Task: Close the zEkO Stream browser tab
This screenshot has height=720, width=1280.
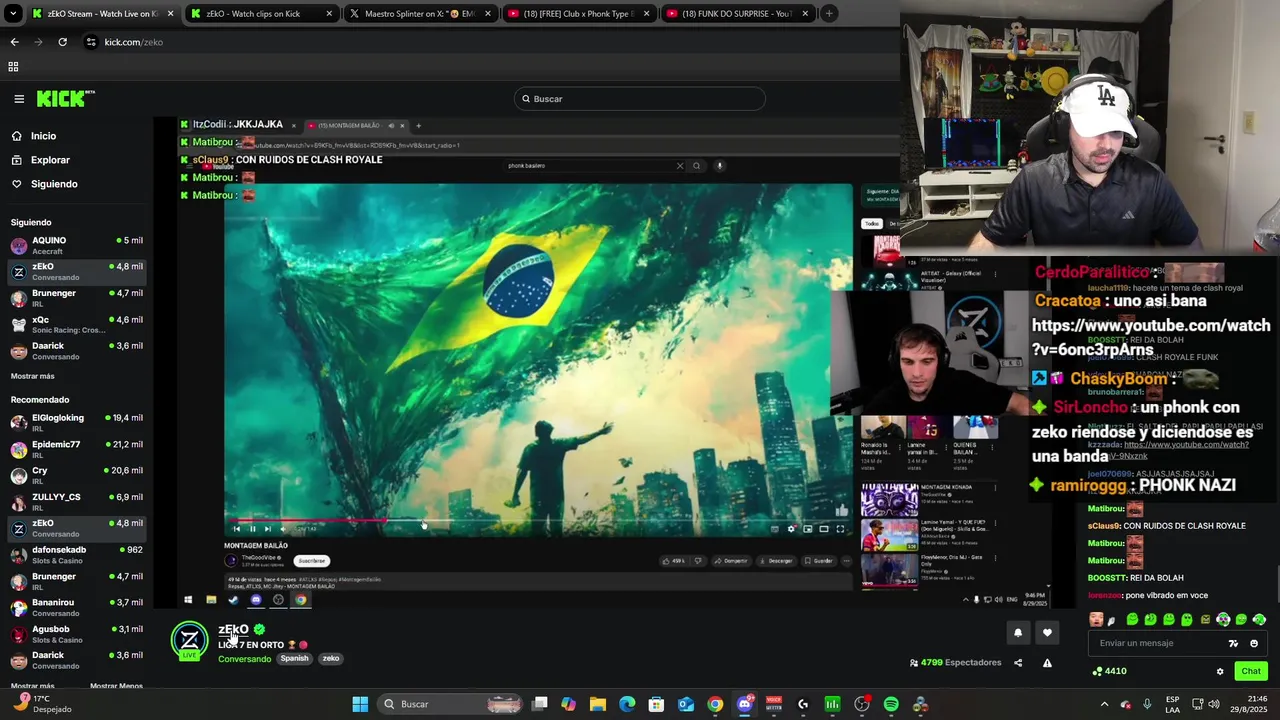Action: click(x=170, y=14)
